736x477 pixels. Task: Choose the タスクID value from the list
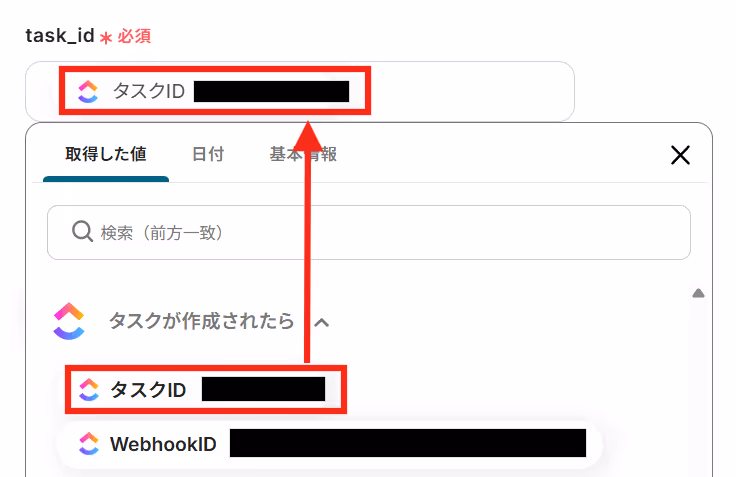(x=206, y=390)
